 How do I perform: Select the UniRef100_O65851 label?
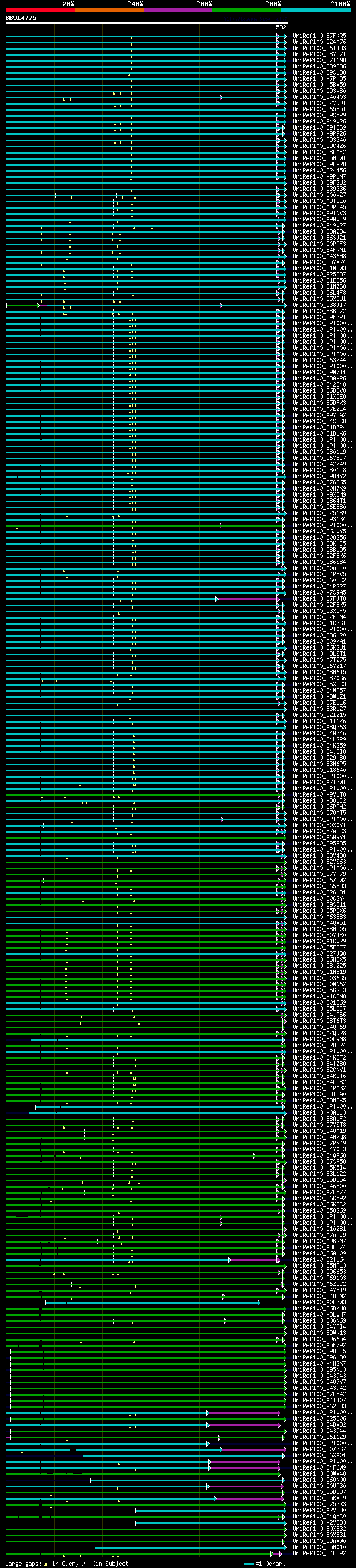(319, 110)
